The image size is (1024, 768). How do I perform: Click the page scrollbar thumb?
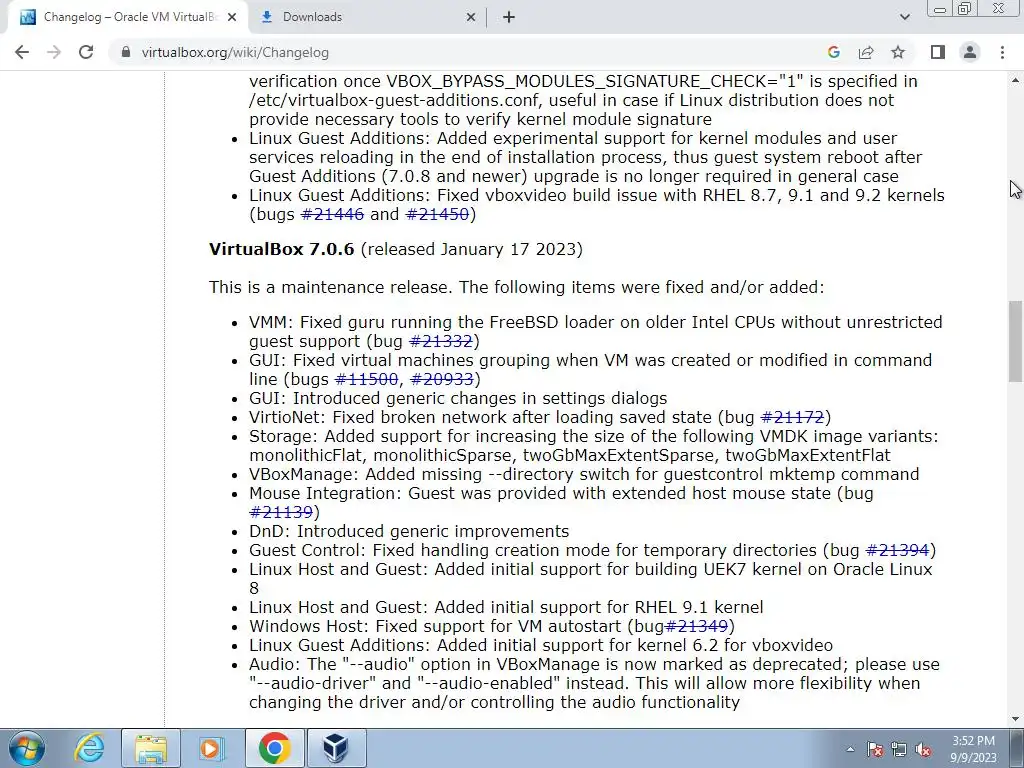pos(1015,340)
